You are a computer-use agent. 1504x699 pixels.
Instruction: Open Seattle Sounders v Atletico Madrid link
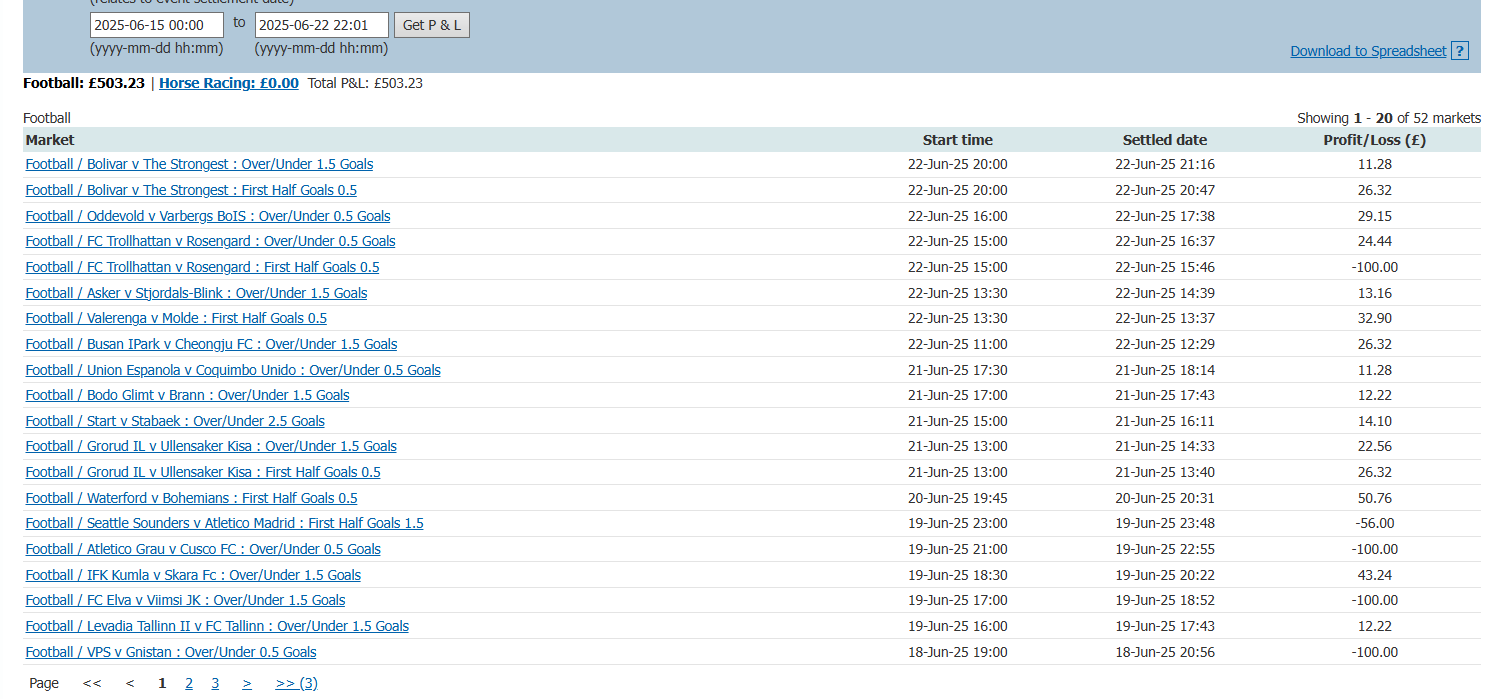[x=224, y=523]
